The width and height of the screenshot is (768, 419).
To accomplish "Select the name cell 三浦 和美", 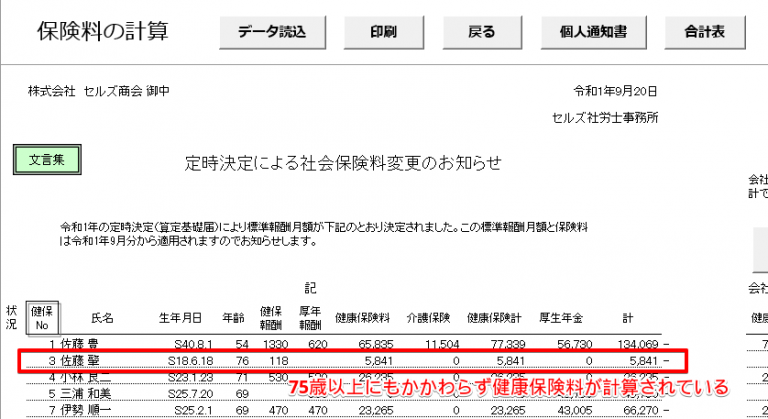I will click(86, 394).
